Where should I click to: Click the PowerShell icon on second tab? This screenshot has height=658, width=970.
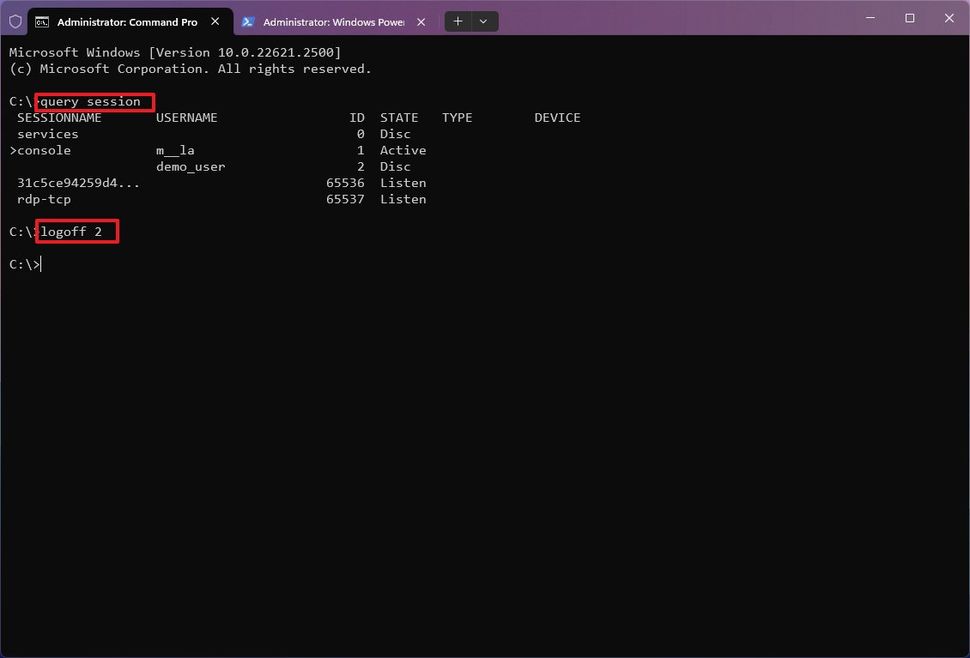pos(247,20)
